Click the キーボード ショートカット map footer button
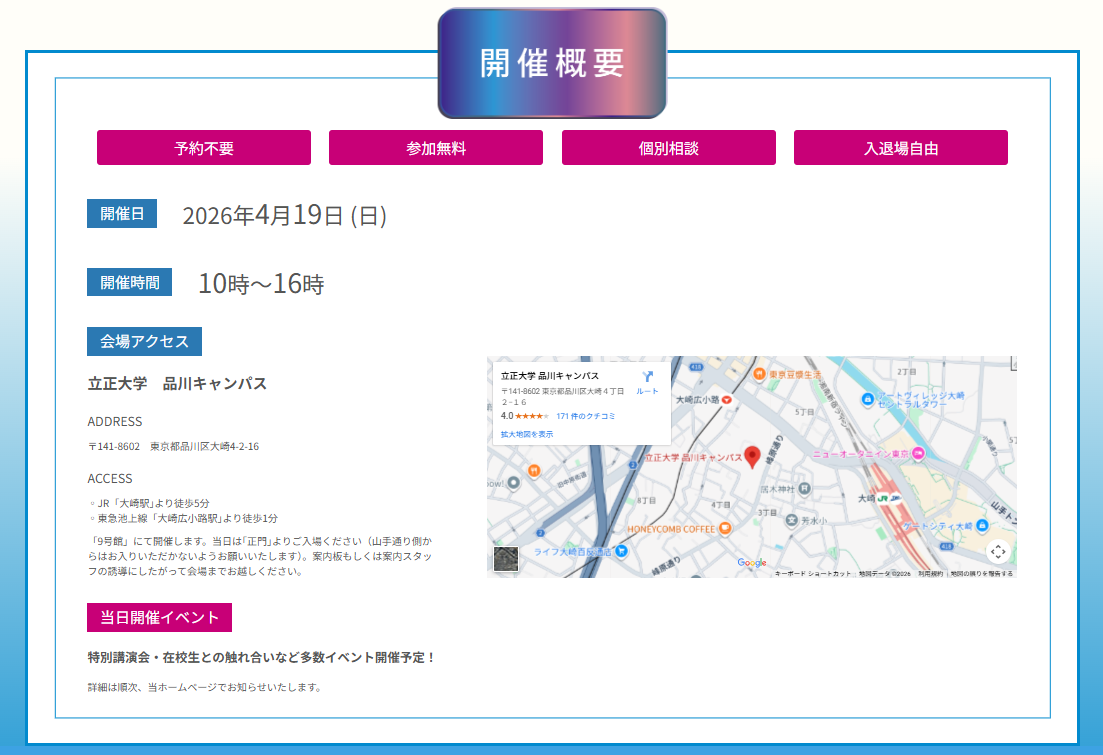This screenshot has height=755, width=1103. [813, 574]
